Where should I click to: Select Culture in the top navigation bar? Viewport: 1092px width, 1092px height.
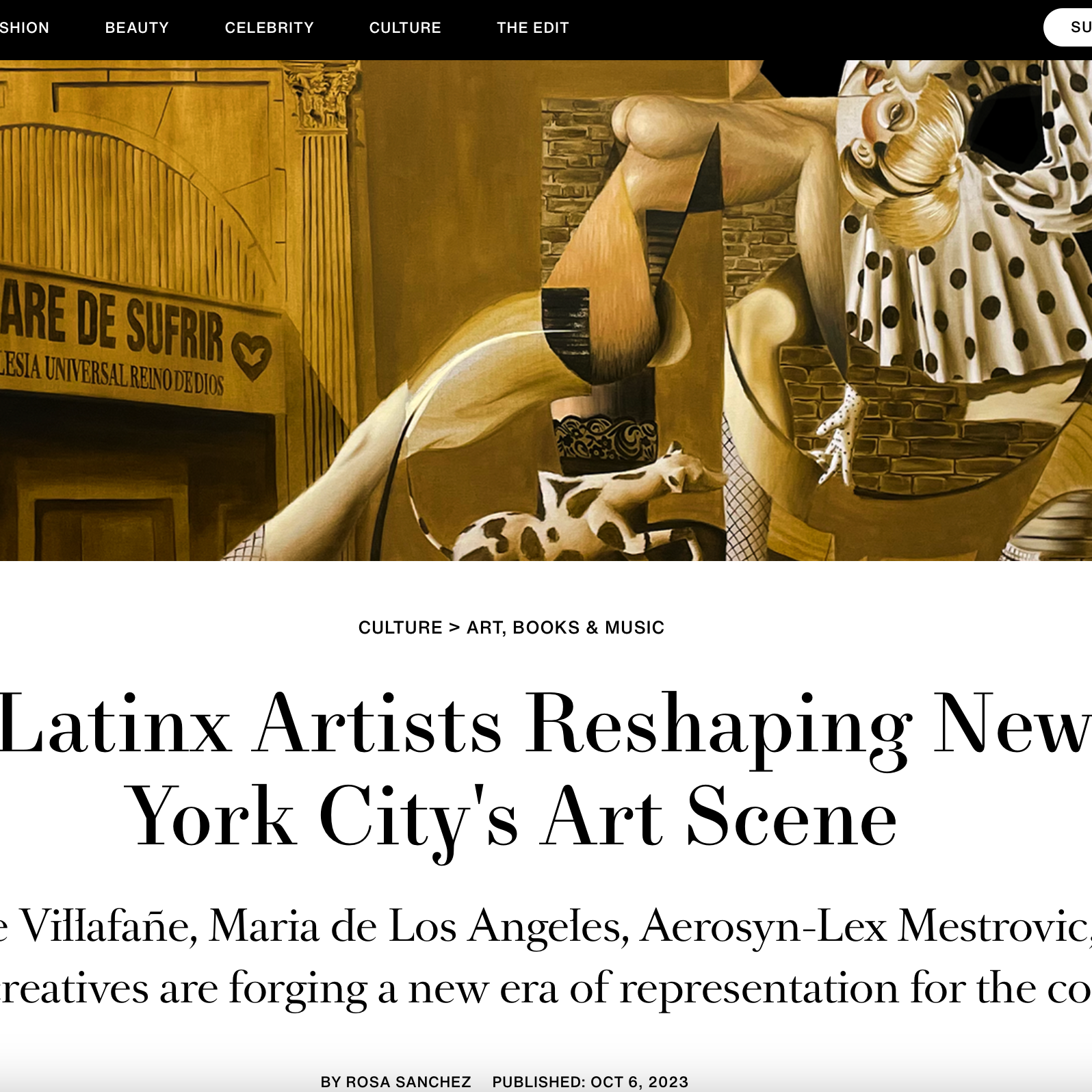tap(405, 28)
